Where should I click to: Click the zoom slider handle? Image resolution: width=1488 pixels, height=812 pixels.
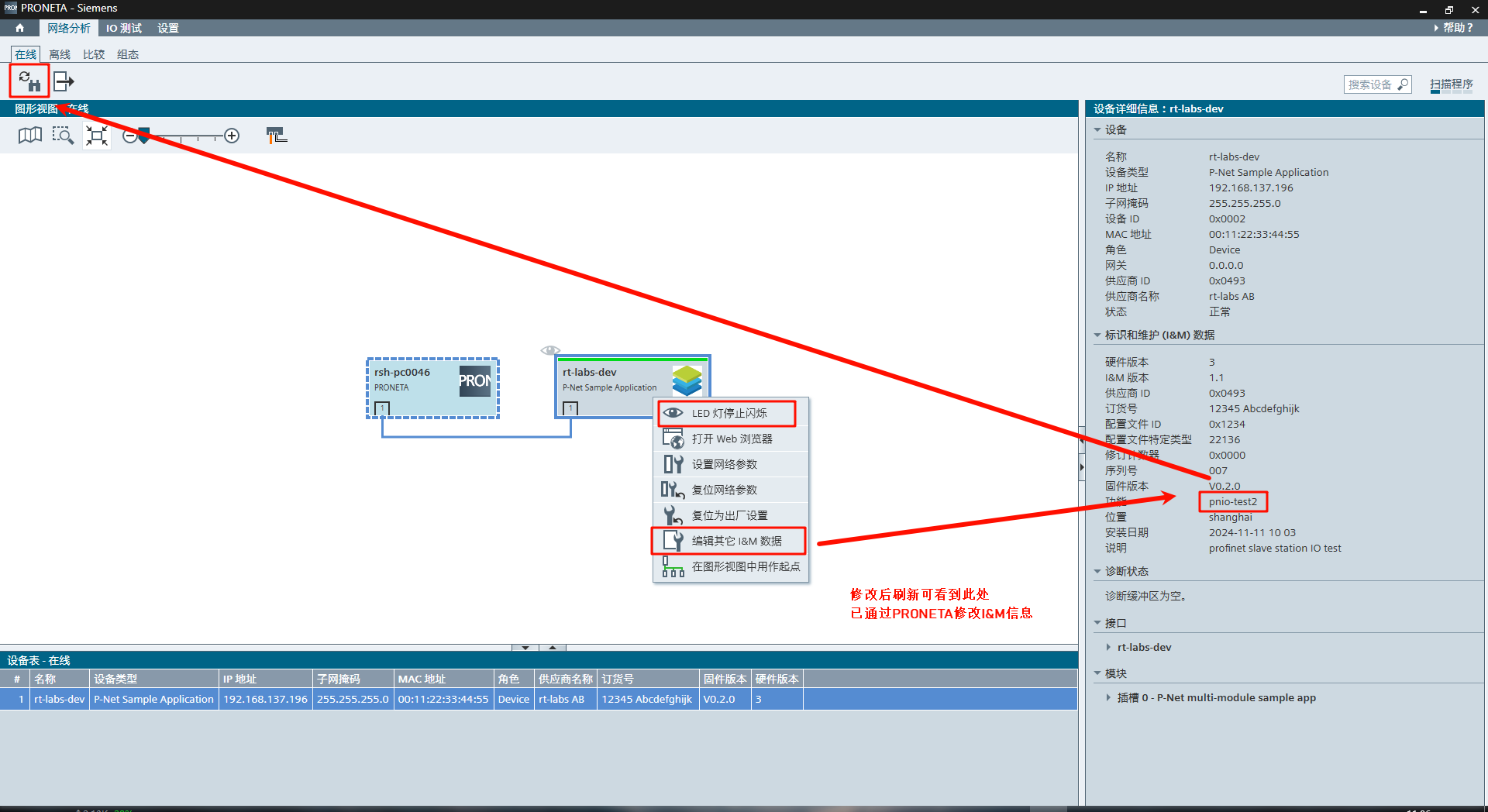[x=143, y=136]
